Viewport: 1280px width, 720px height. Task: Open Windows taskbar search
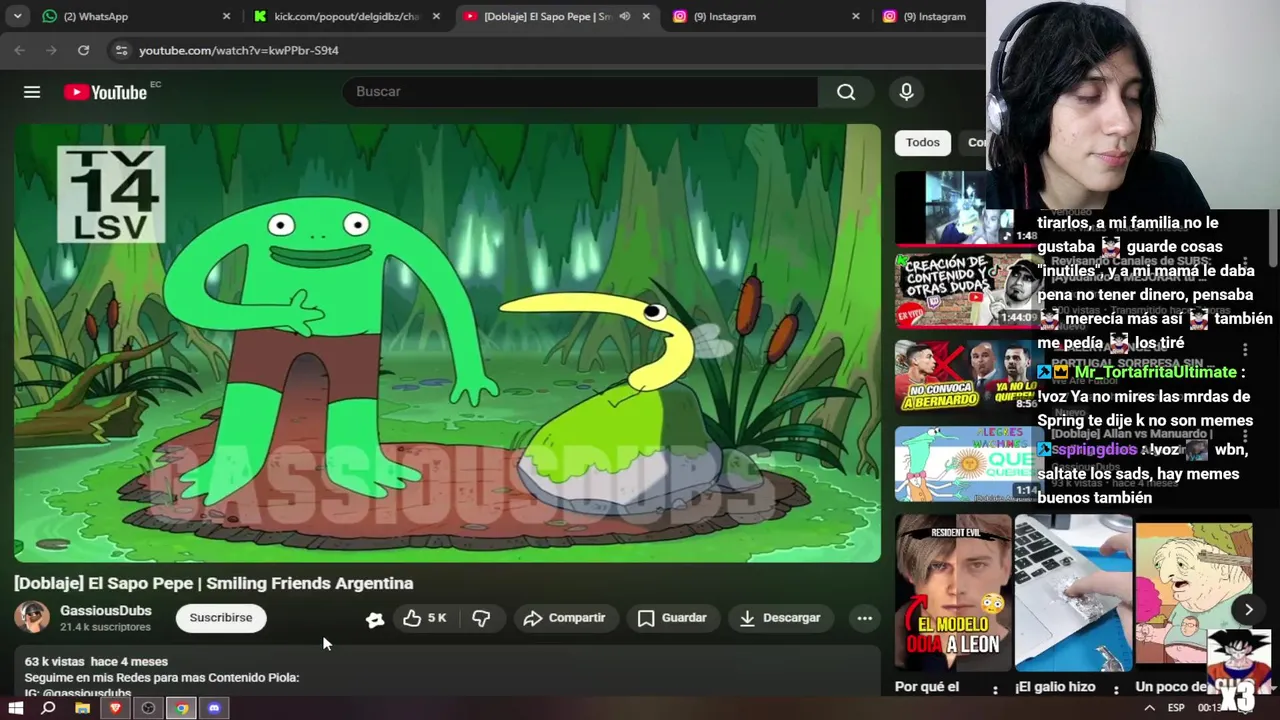click(48, 708)
